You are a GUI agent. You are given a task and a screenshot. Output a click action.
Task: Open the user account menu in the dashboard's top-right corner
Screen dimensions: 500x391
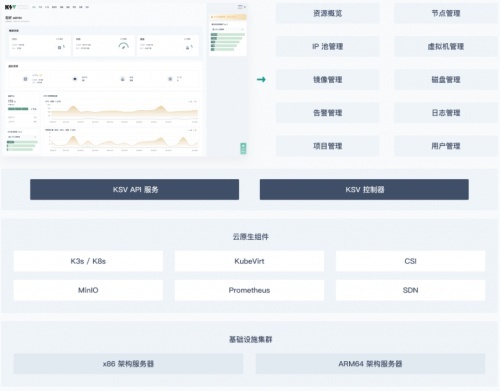(x=242, y=7)
